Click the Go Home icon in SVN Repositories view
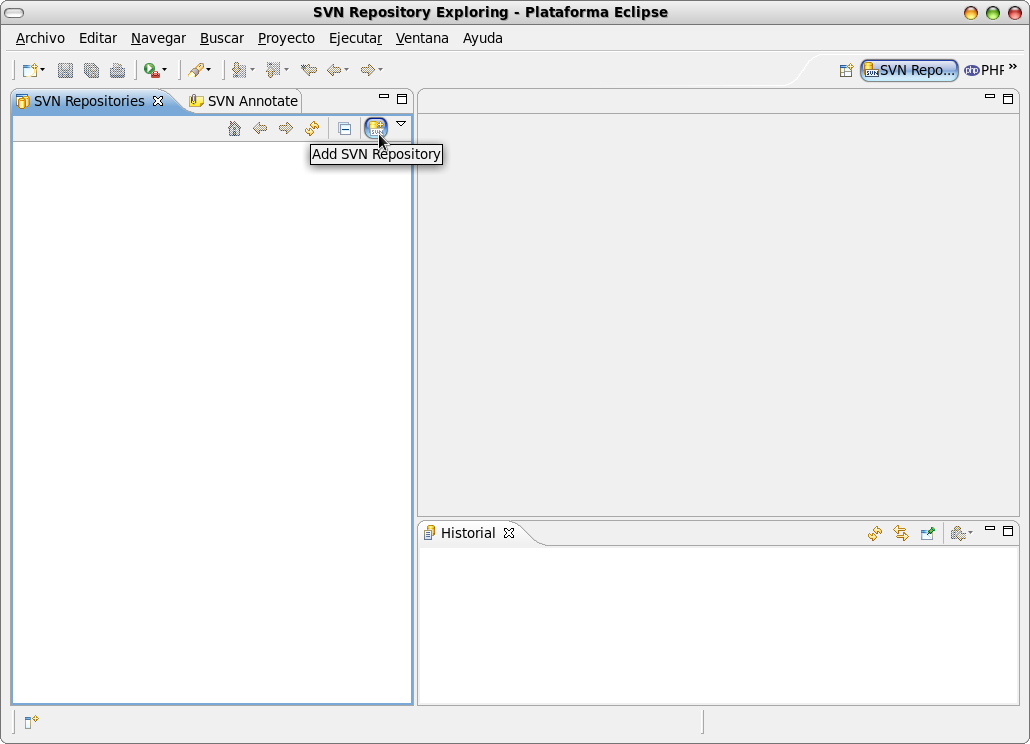The width and height of the screenshot is (1030, 744). [234, 128]
